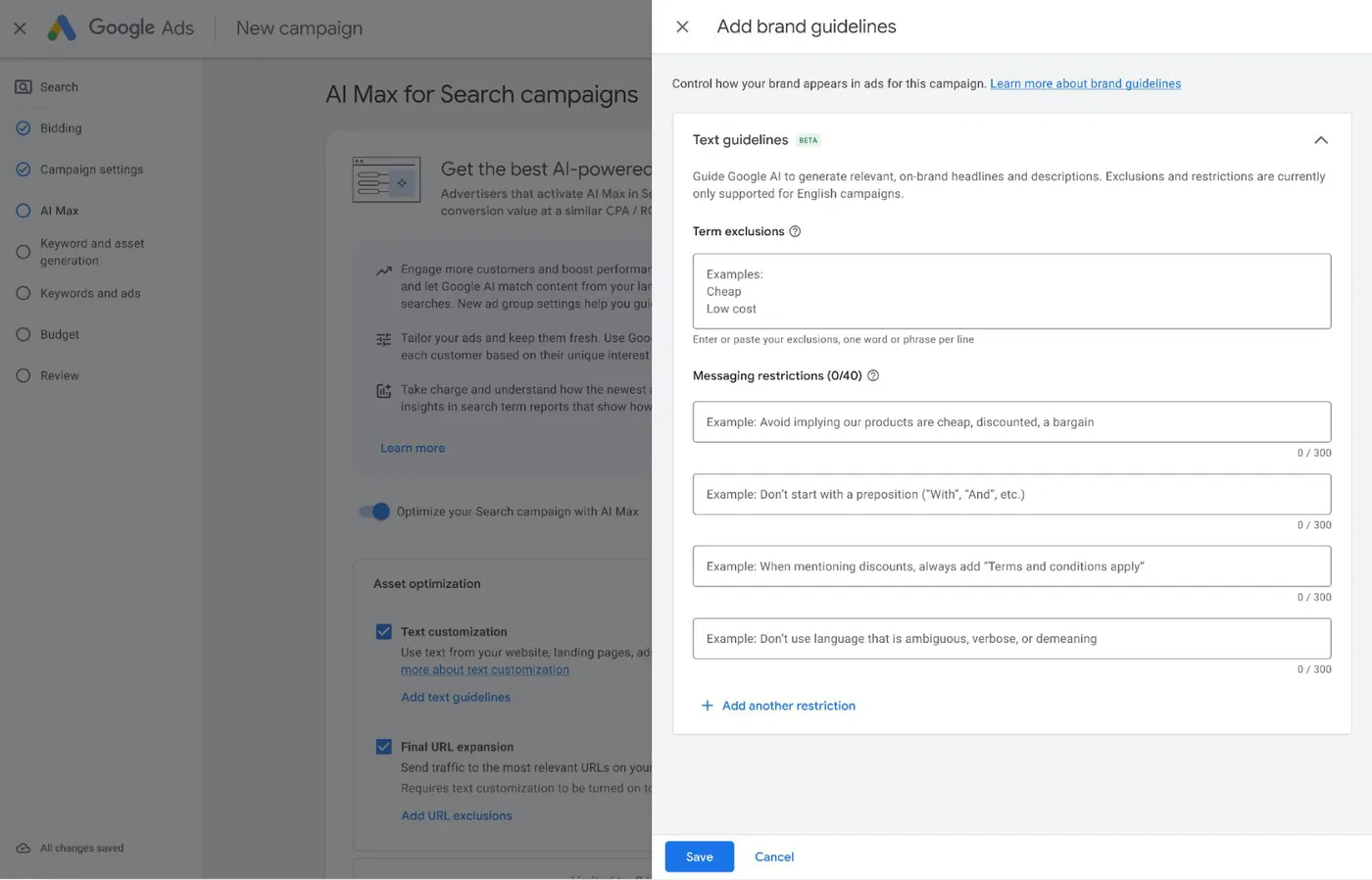Open help for Messaging restrictions
The image size is (1372, 880).
coord(873,375)
